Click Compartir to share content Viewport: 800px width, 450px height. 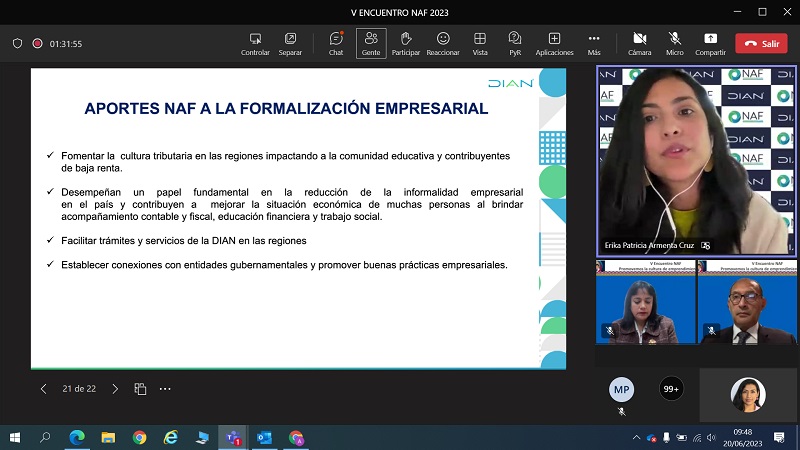click(710, 44)
